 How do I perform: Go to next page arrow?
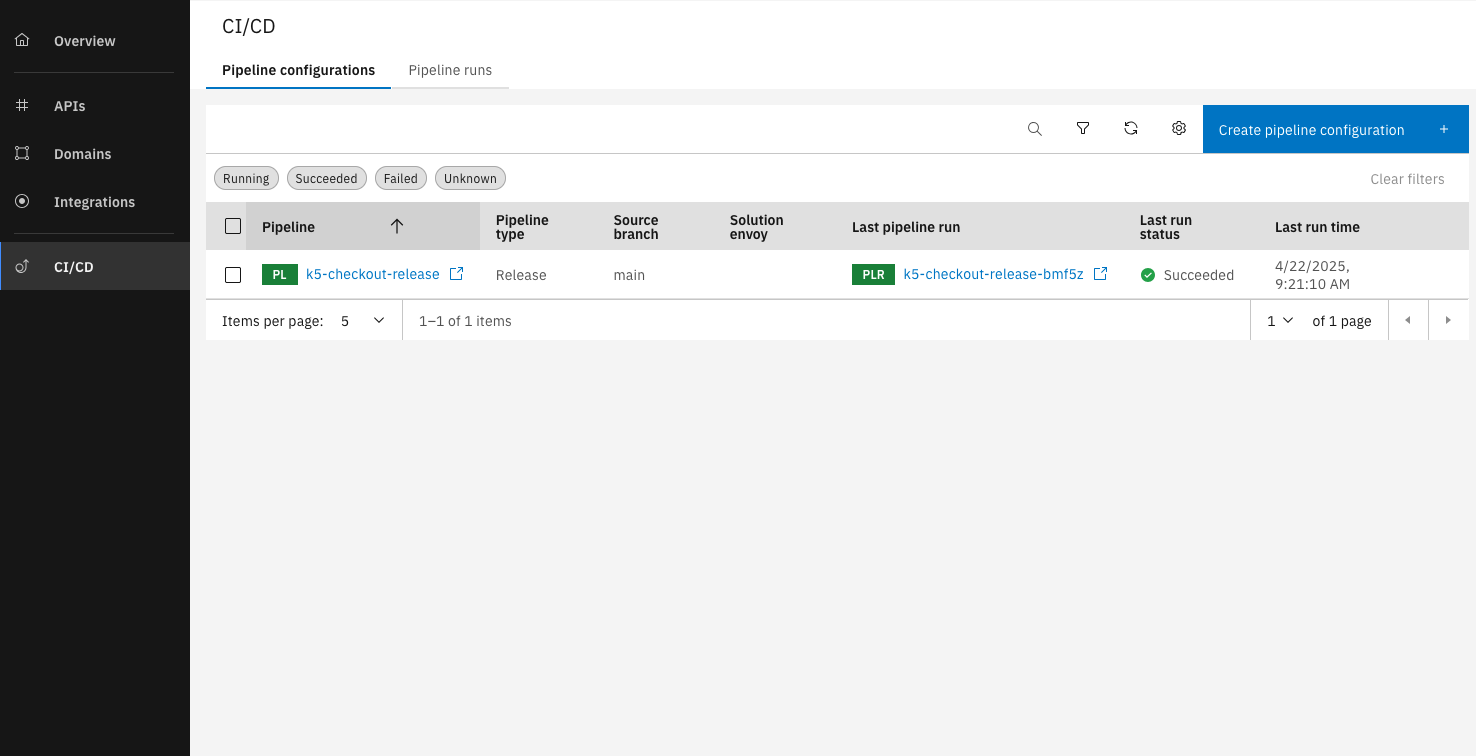1446,321
